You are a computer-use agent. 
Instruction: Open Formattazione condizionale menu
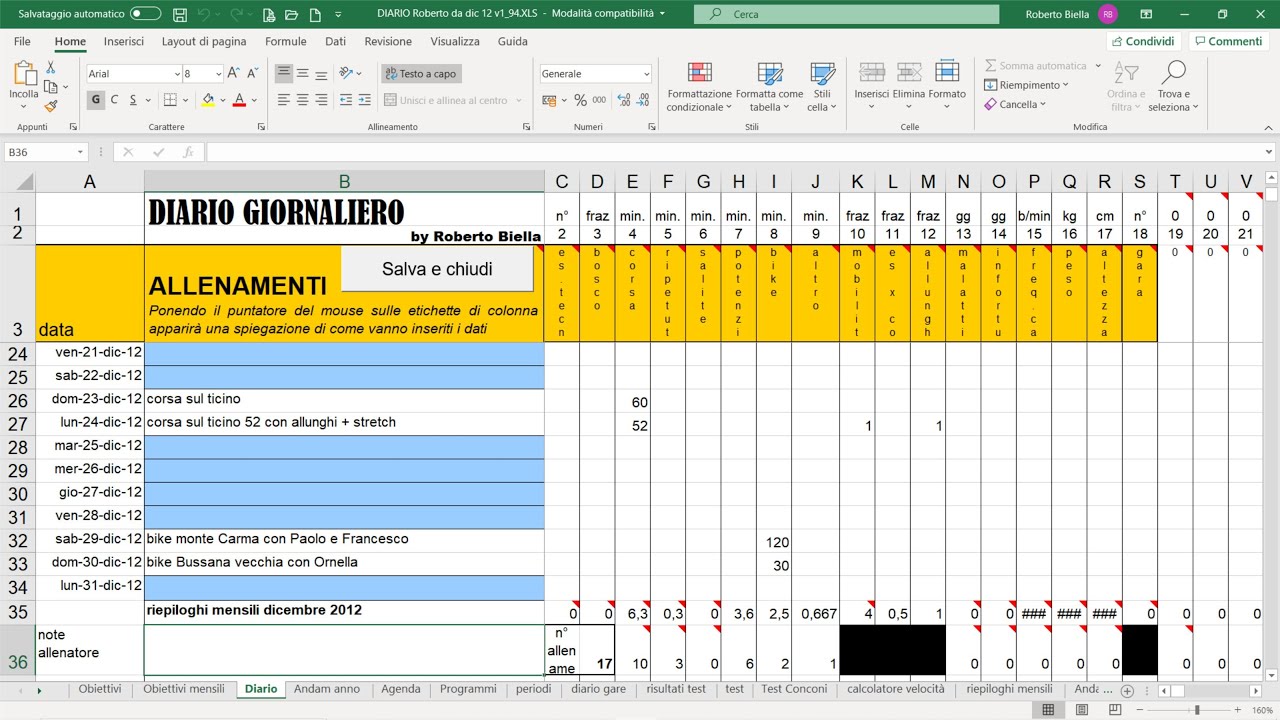tap(700, 87)
